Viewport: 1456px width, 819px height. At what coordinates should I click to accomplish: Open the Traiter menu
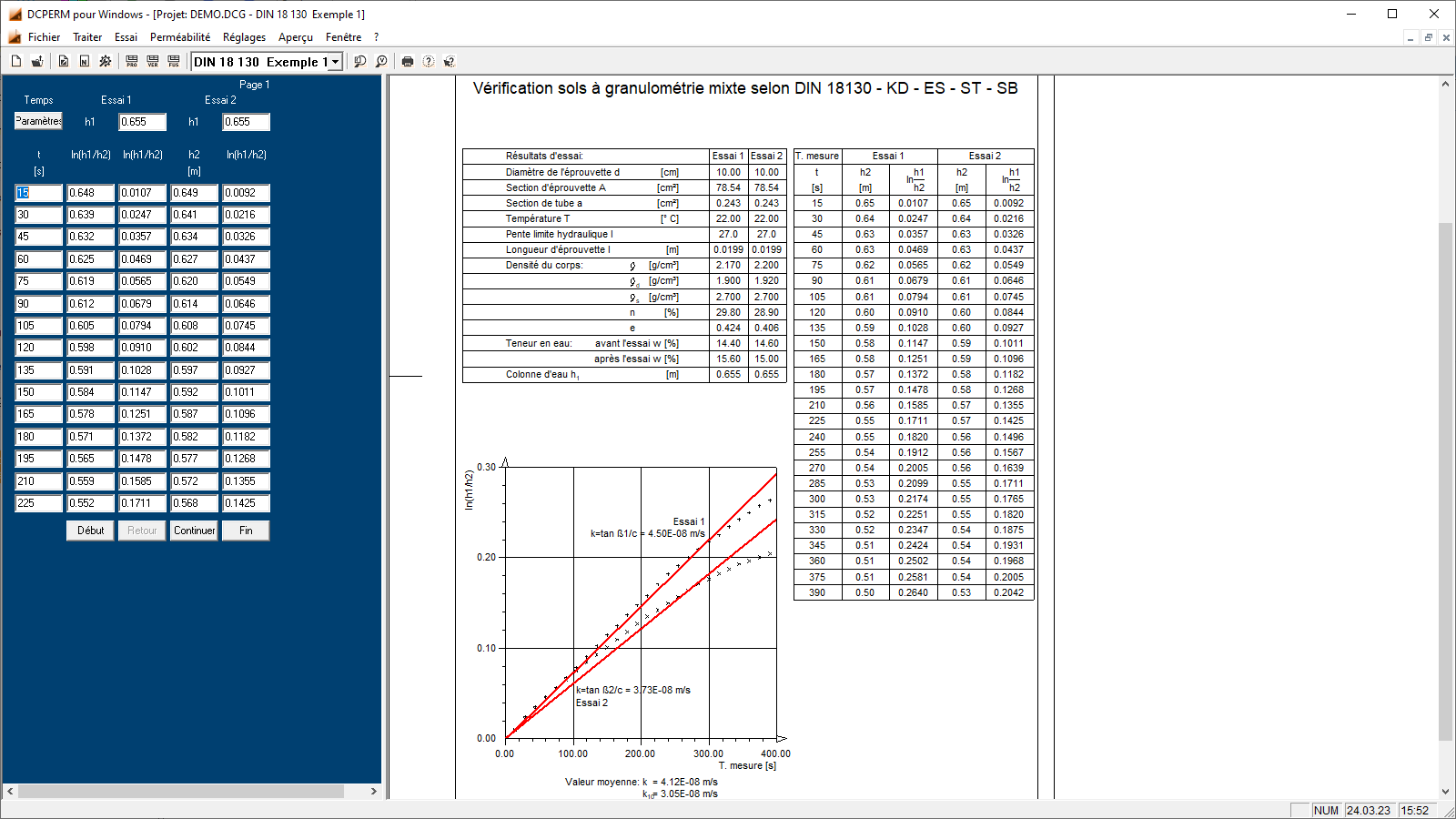point(87,37)
